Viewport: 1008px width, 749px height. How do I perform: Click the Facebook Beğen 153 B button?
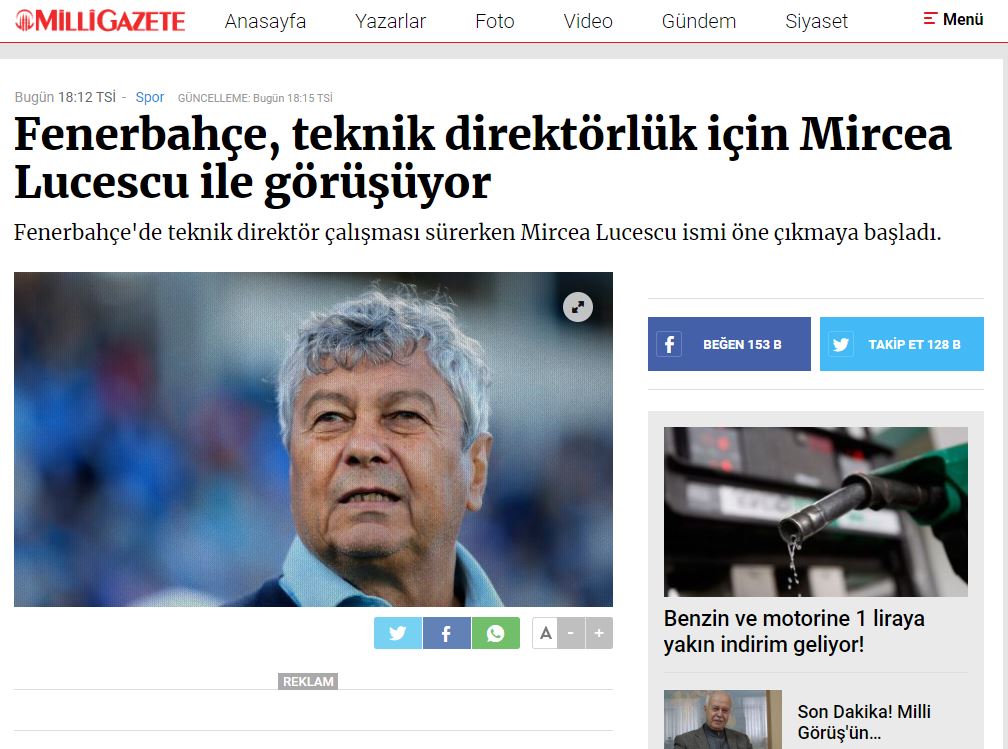pos(729,344)
